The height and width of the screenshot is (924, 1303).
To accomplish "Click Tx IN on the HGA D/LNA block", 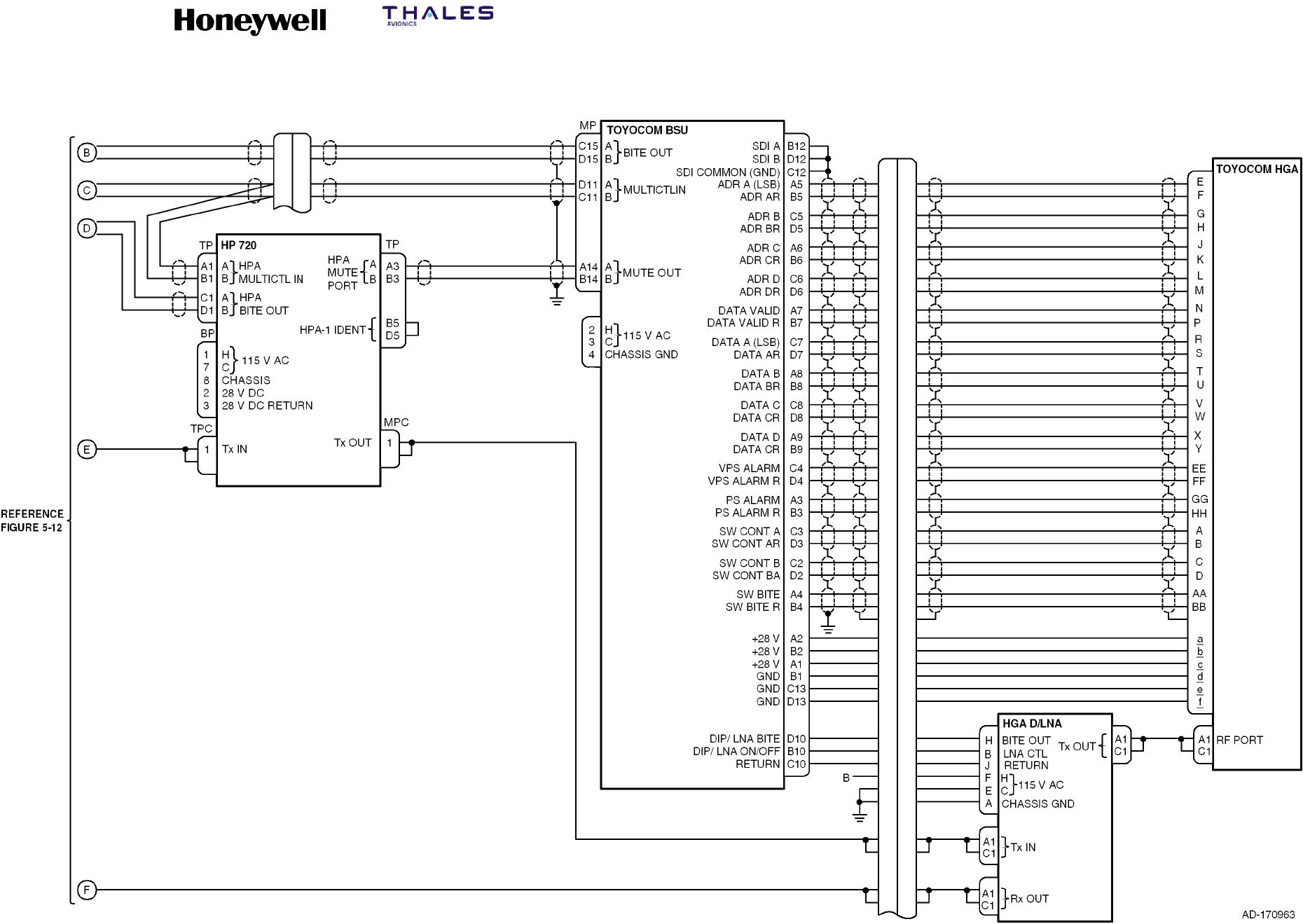I will [x=1023, y=848].
